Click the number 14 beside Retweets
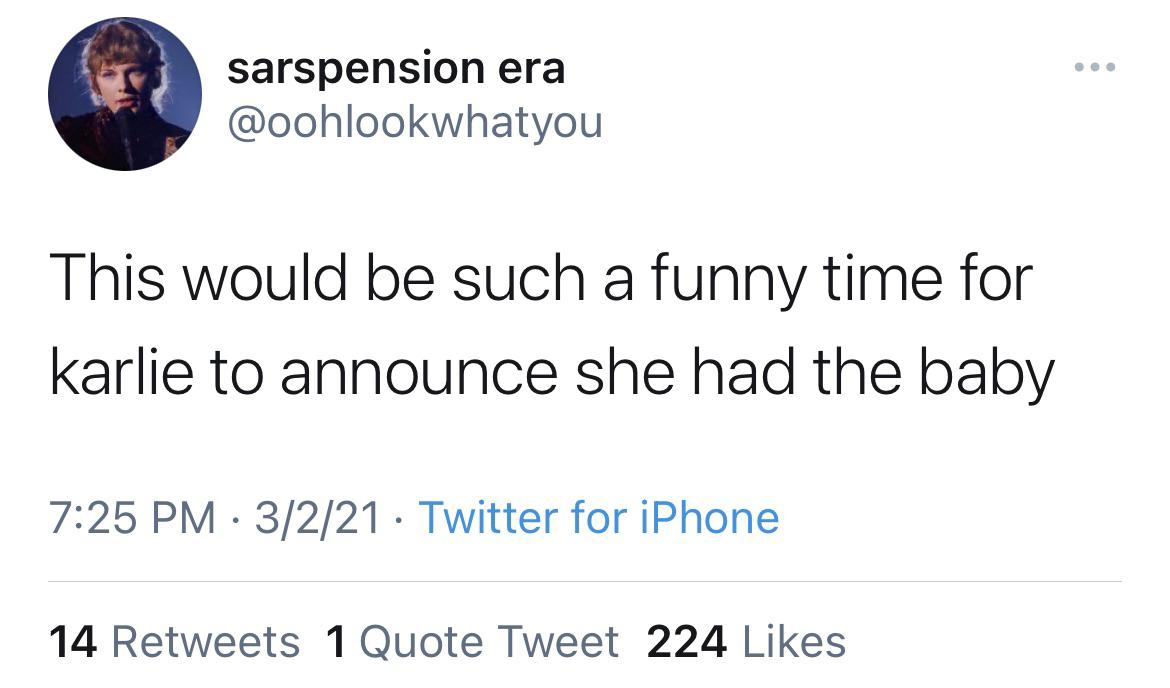The image size is (1170, 688). click(x=72, y=641)
